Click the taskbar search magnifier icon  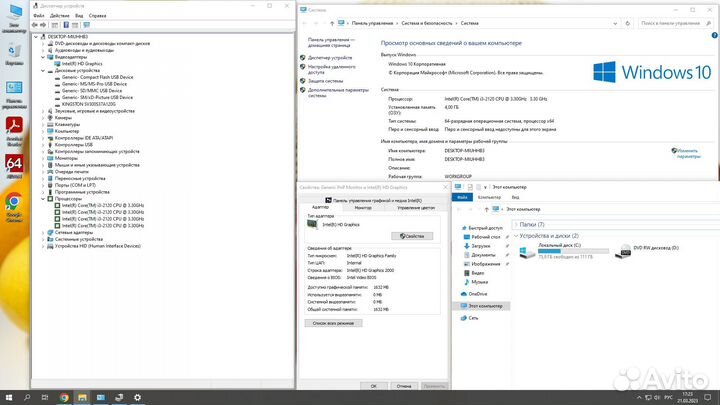(27, 398)
